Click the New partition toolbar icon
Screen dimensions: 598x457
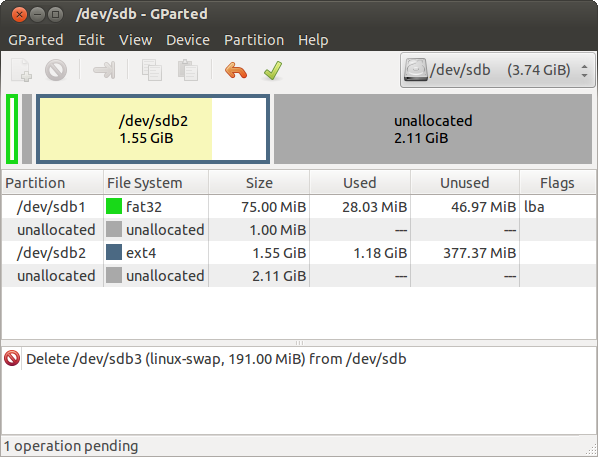(21, 70)
